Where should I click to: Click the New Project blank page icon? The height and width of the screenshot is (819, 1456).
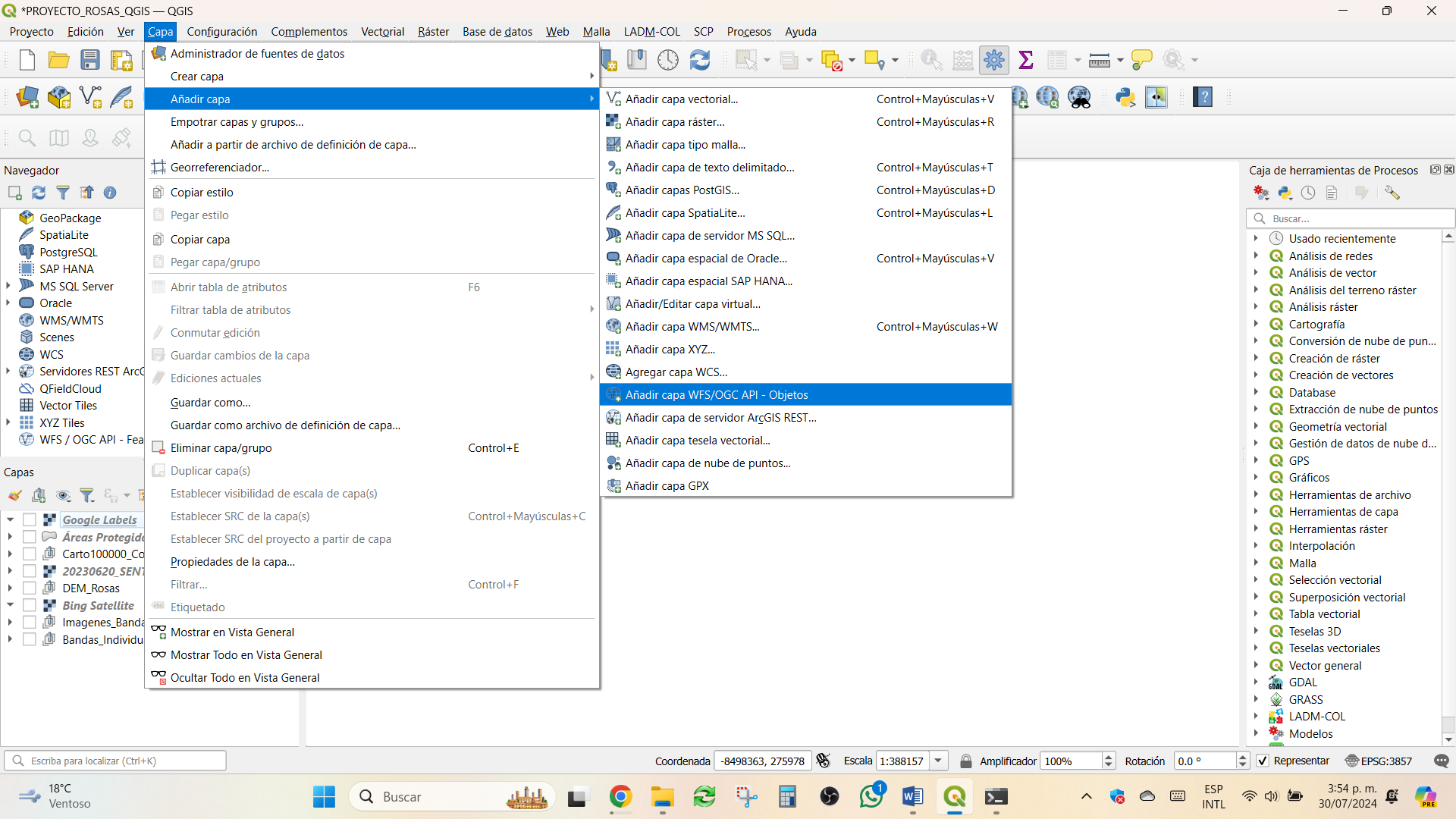tap(27, 60)
